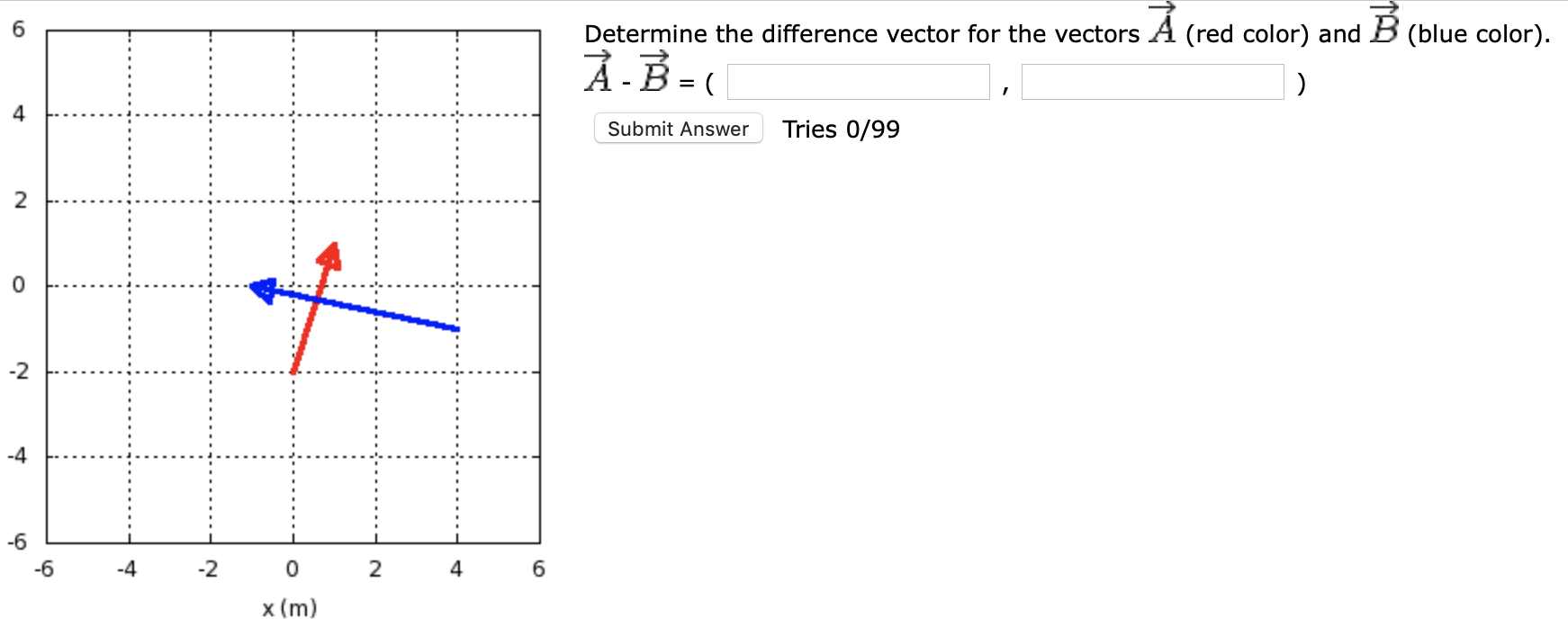Click the tail of the blue vector
The height and width of the screenshot is (627, 1568).
coord(457,330)
